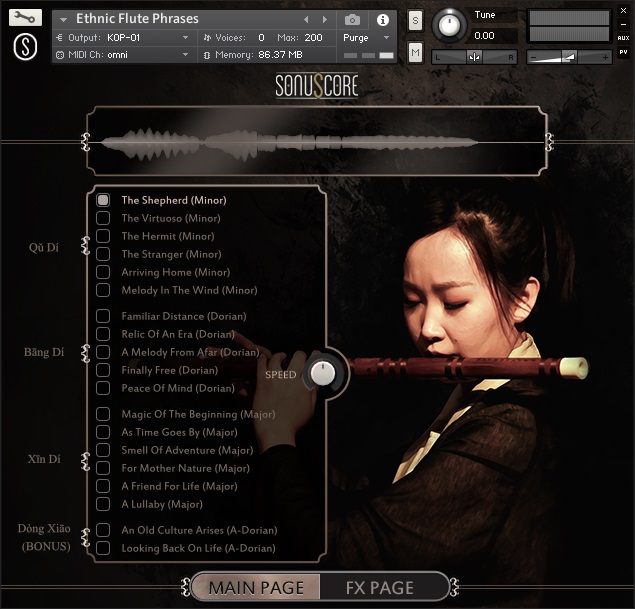The image size is (635, 609).
Task: Click the Dòng Xiāo (BONUS) label
Action: (44, 537)
